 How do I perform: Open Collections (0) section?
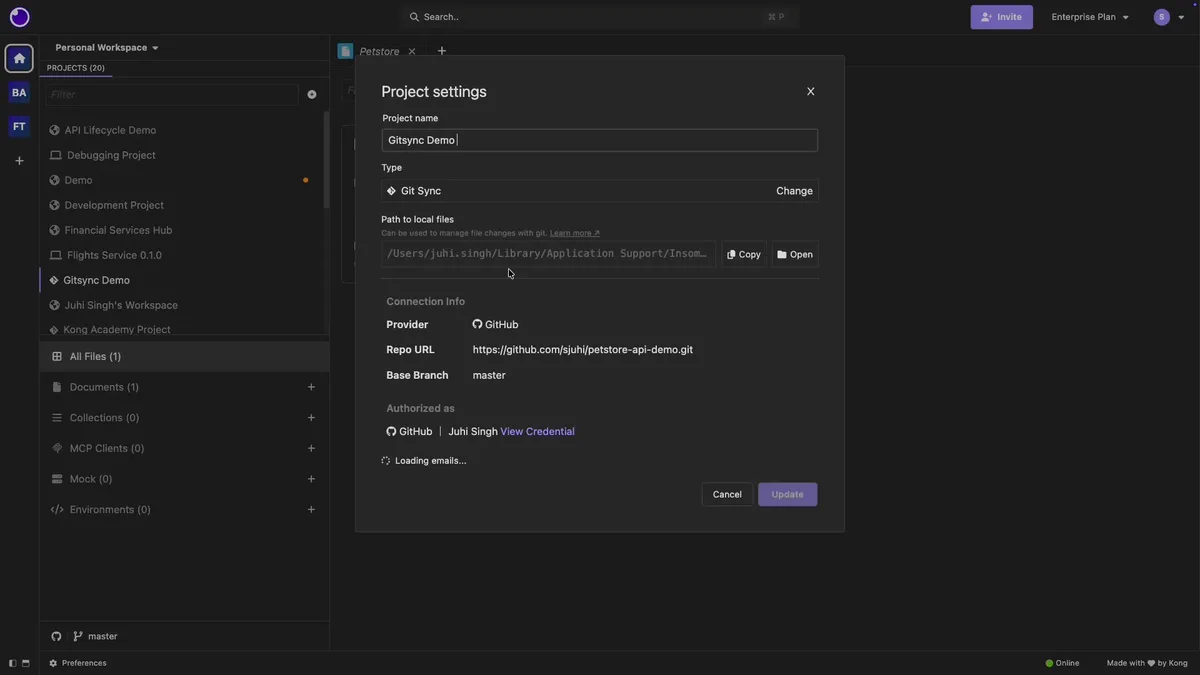(x=104, y=418)
